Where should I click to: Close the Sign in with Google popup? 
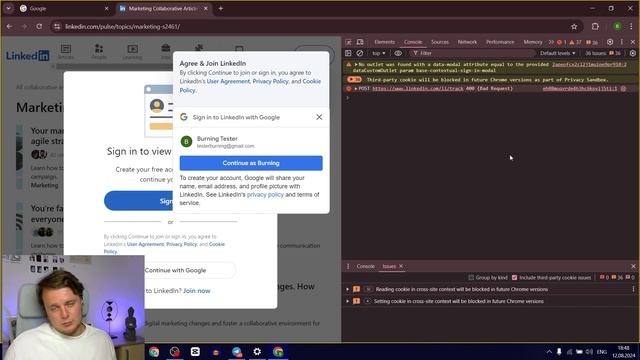point(319,117)
